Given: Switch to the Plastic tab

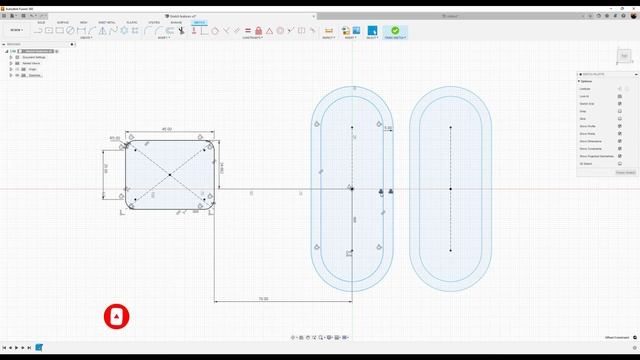Looking at the screenshot, I should [x=132, y=22].
